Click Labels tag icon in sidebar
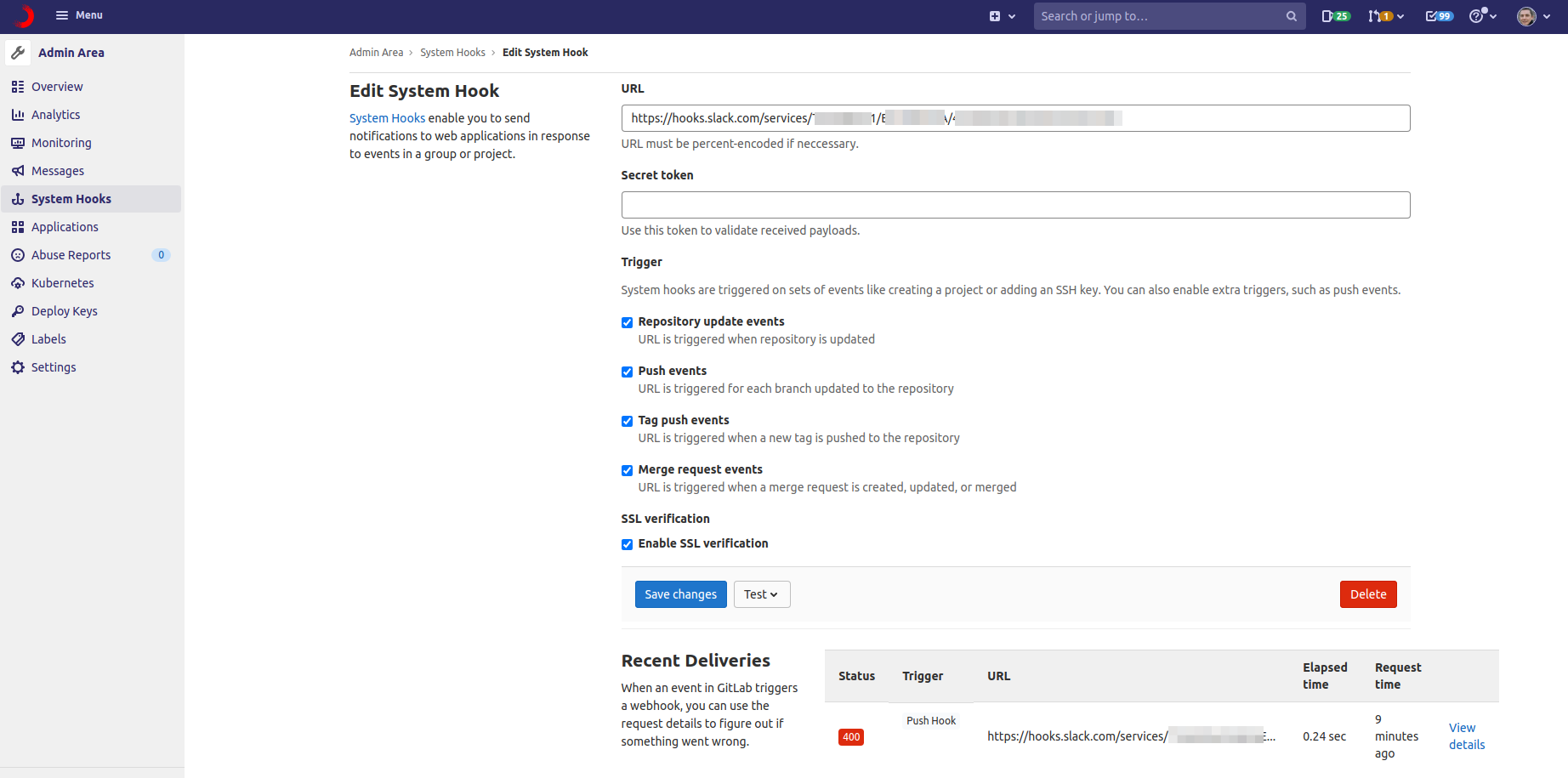1568x778 pixels. 18,339
